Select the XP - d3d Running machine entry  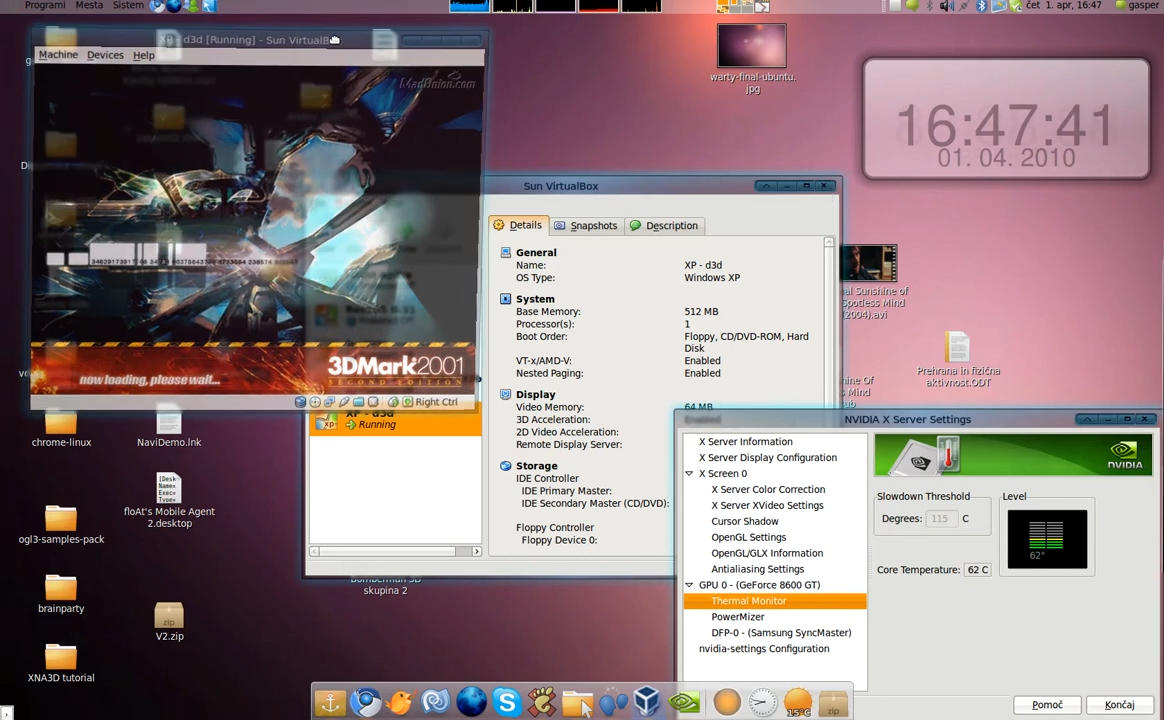(396, 420)
